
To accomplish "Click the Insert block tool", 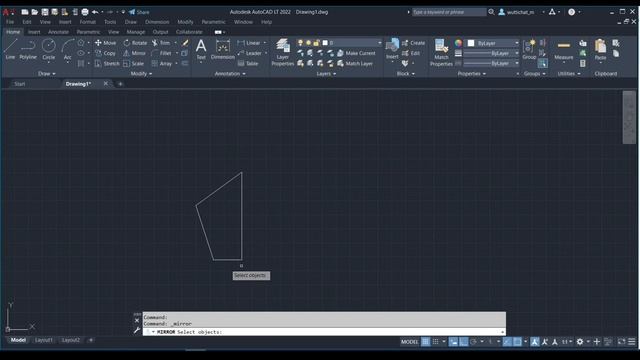I will pyautogui.click(x=392, y=49).
